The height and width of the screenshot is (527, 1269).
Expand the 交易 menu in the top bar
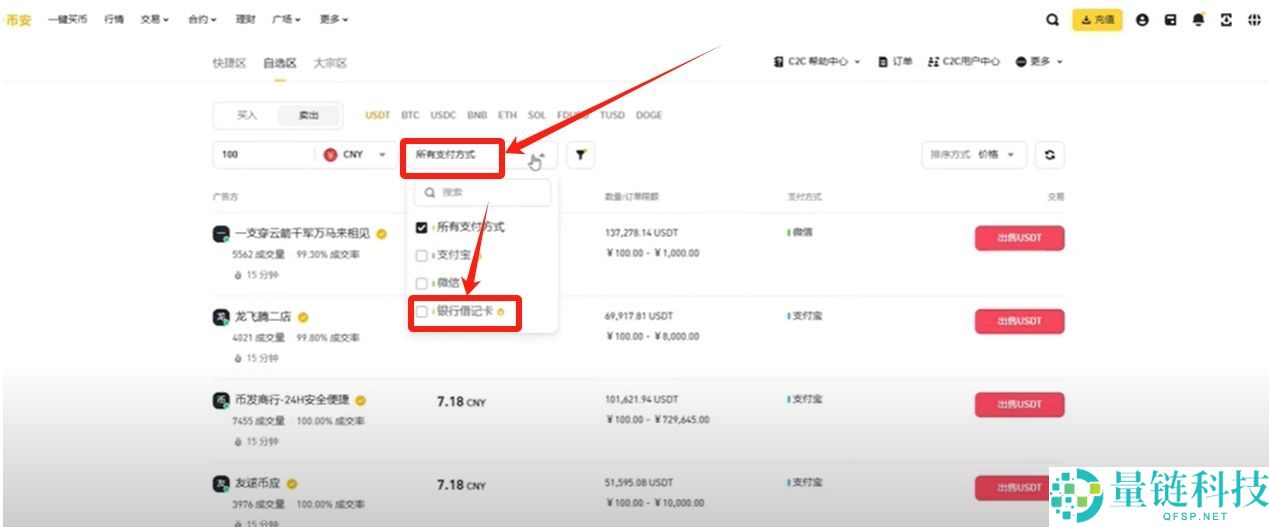(x=155, y=19)
